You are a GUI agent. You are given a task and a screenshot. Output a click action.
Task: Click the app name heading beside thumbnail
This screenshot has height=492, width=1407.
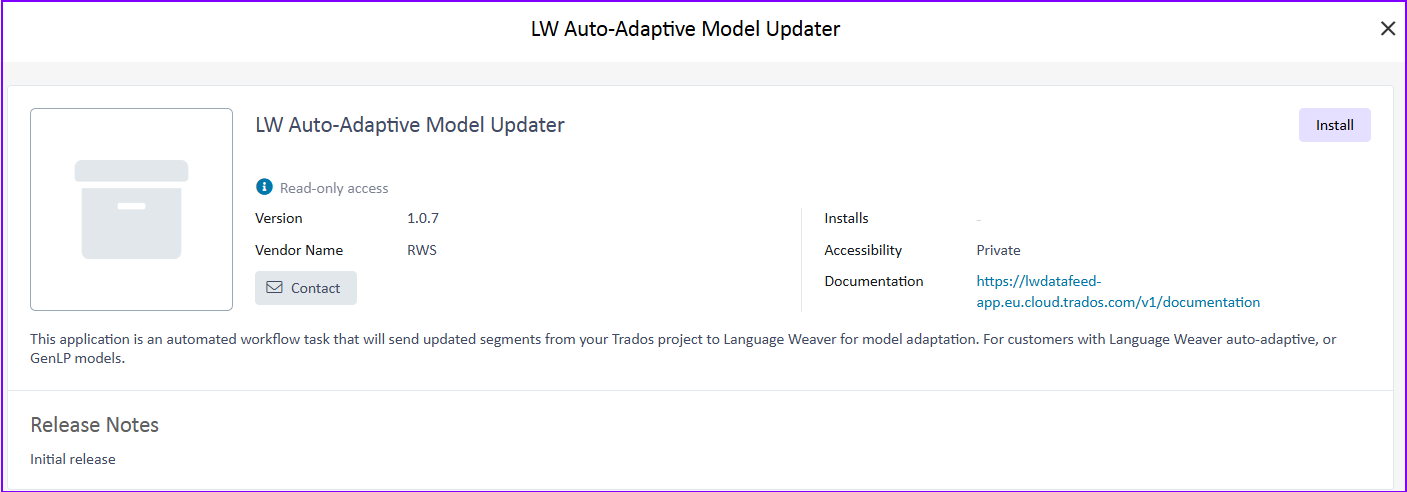410,125
